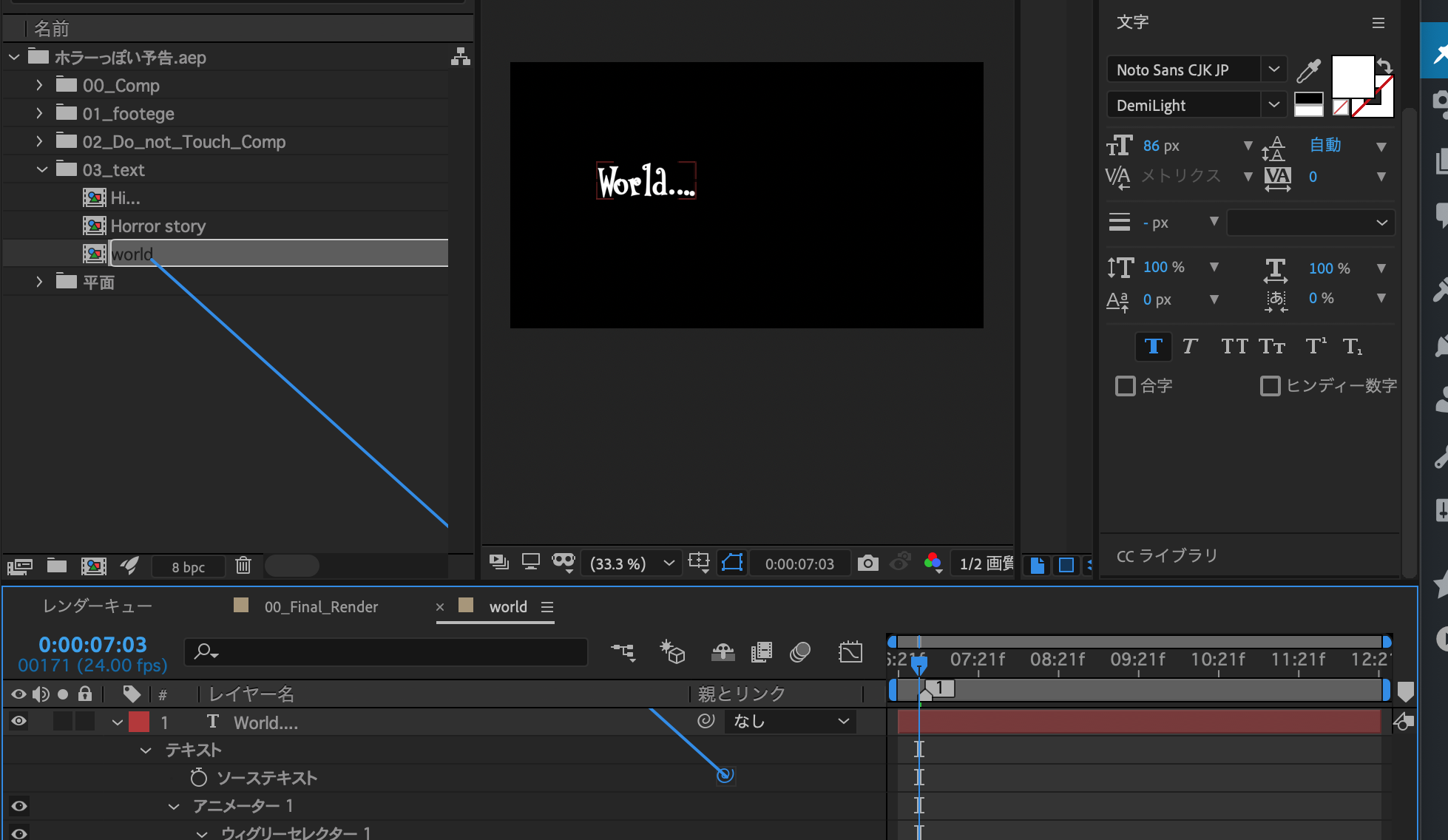
Task: Show channel and color management settings
Action: click(933, 563)
